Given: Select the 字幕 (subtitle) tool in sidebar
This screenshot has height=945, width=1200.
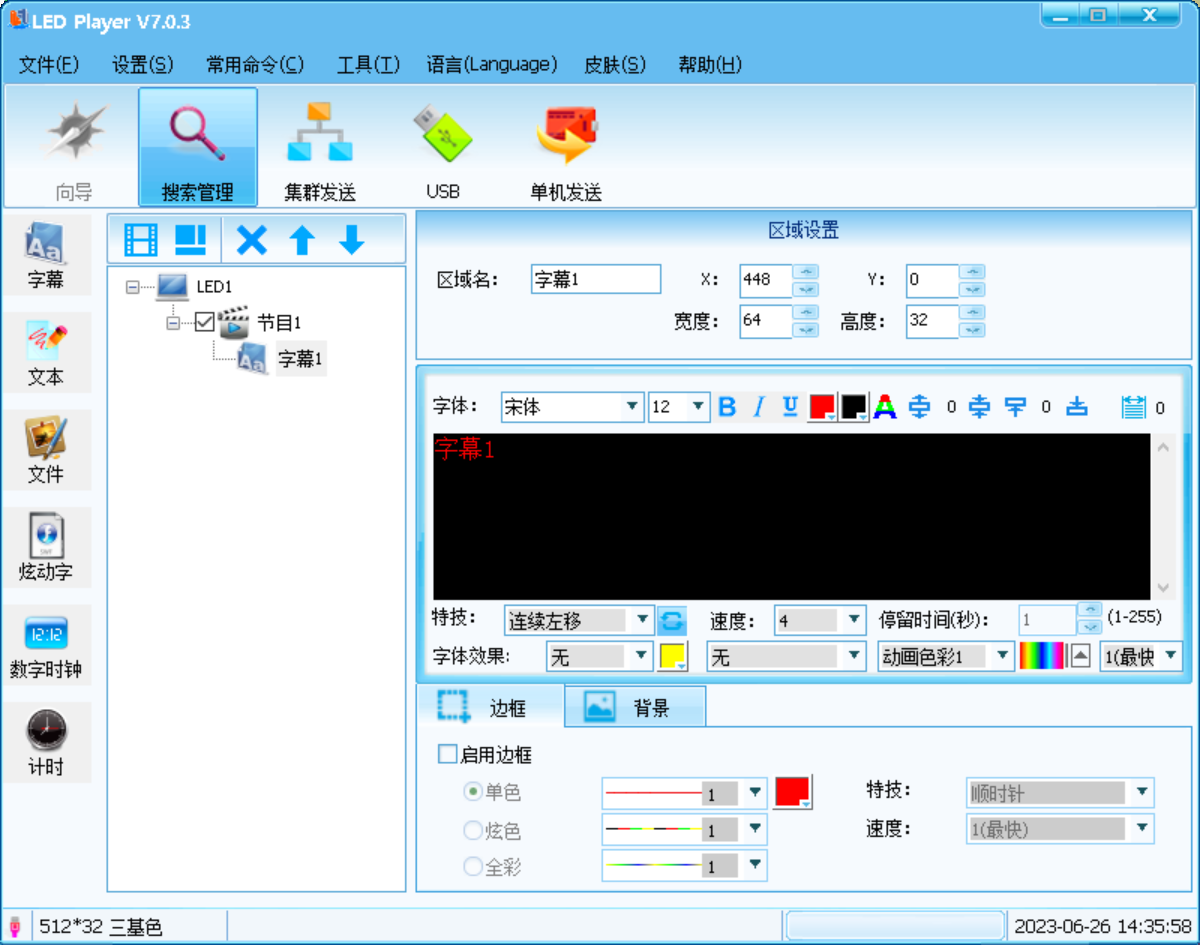Looking at the screenshot, I should coord(46,255).
